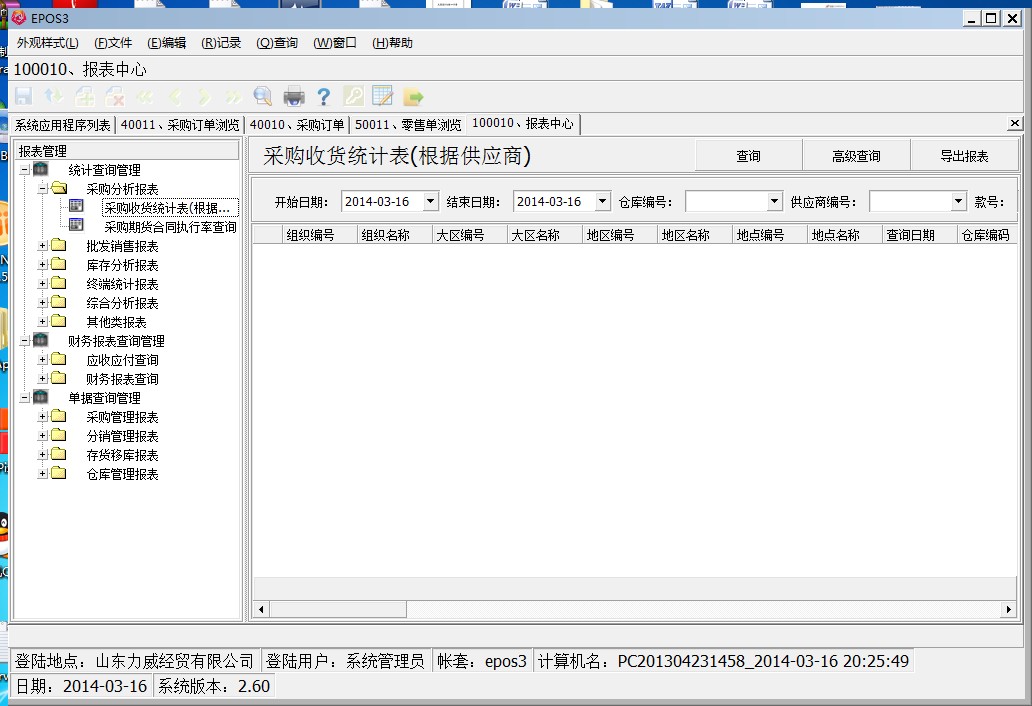The height and width of the screenshot is (706, 1032).
Task: Click the notepad edit toolbar icon
Action: point(382,96)
